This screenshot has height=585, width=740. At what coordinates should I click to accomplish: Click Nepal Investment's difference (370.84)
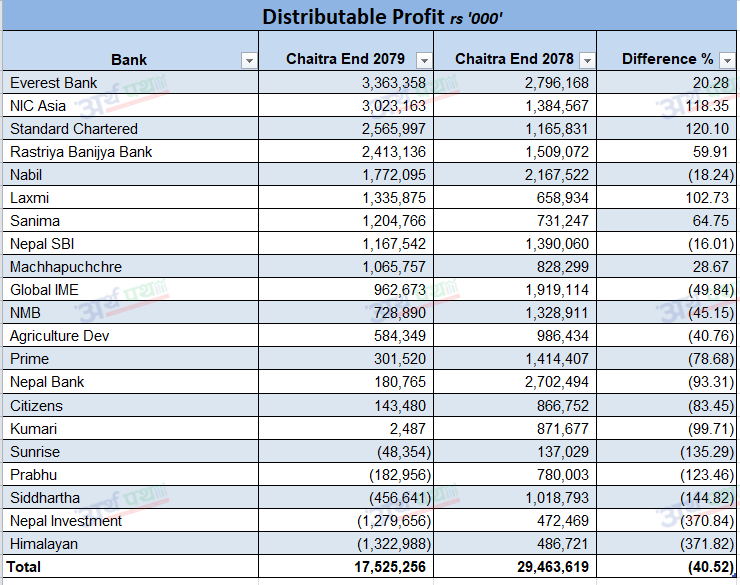coord(707,521)
